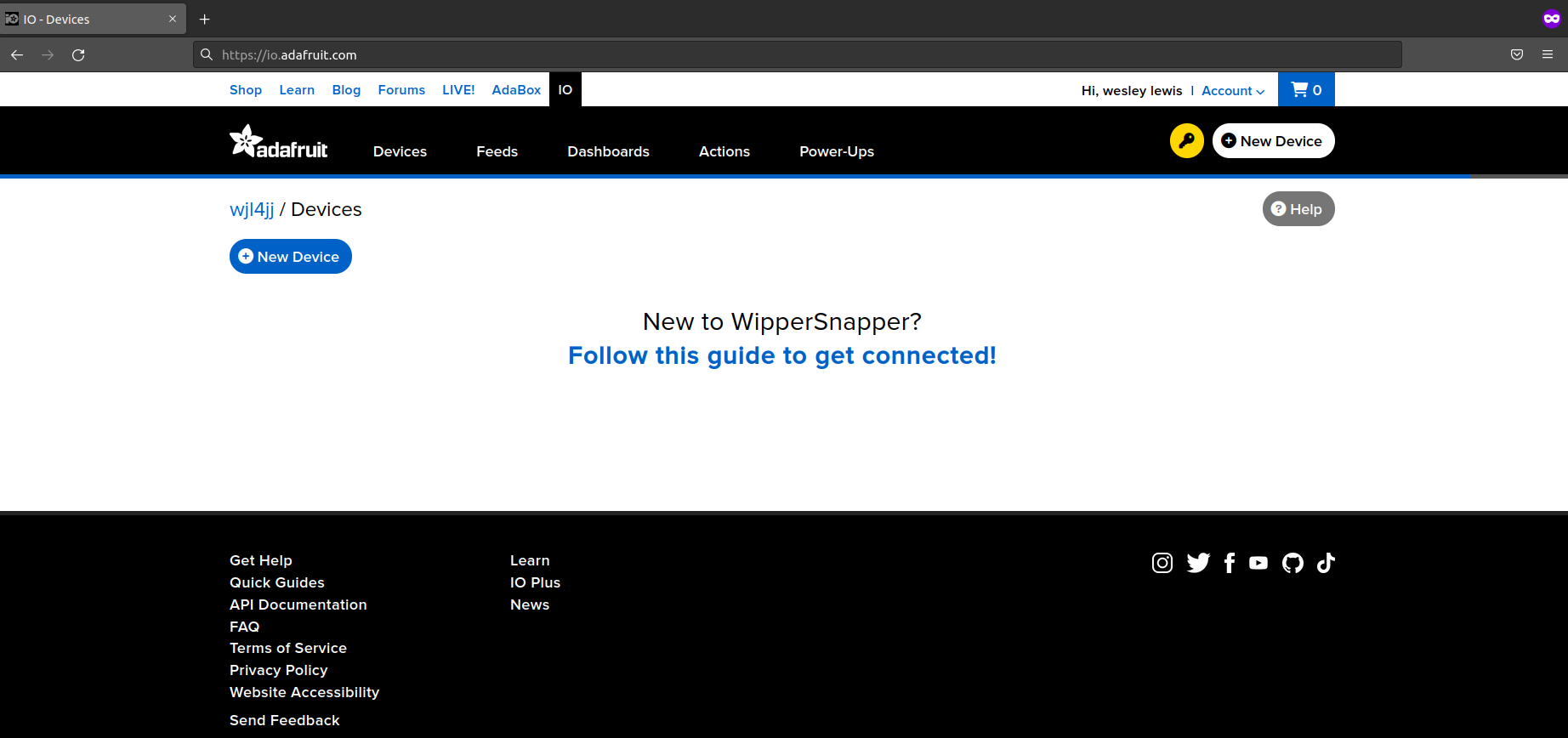This screenshot has height=738, width=1568.
Task: Visit the Blog link
Action: (x=346, y=89)
